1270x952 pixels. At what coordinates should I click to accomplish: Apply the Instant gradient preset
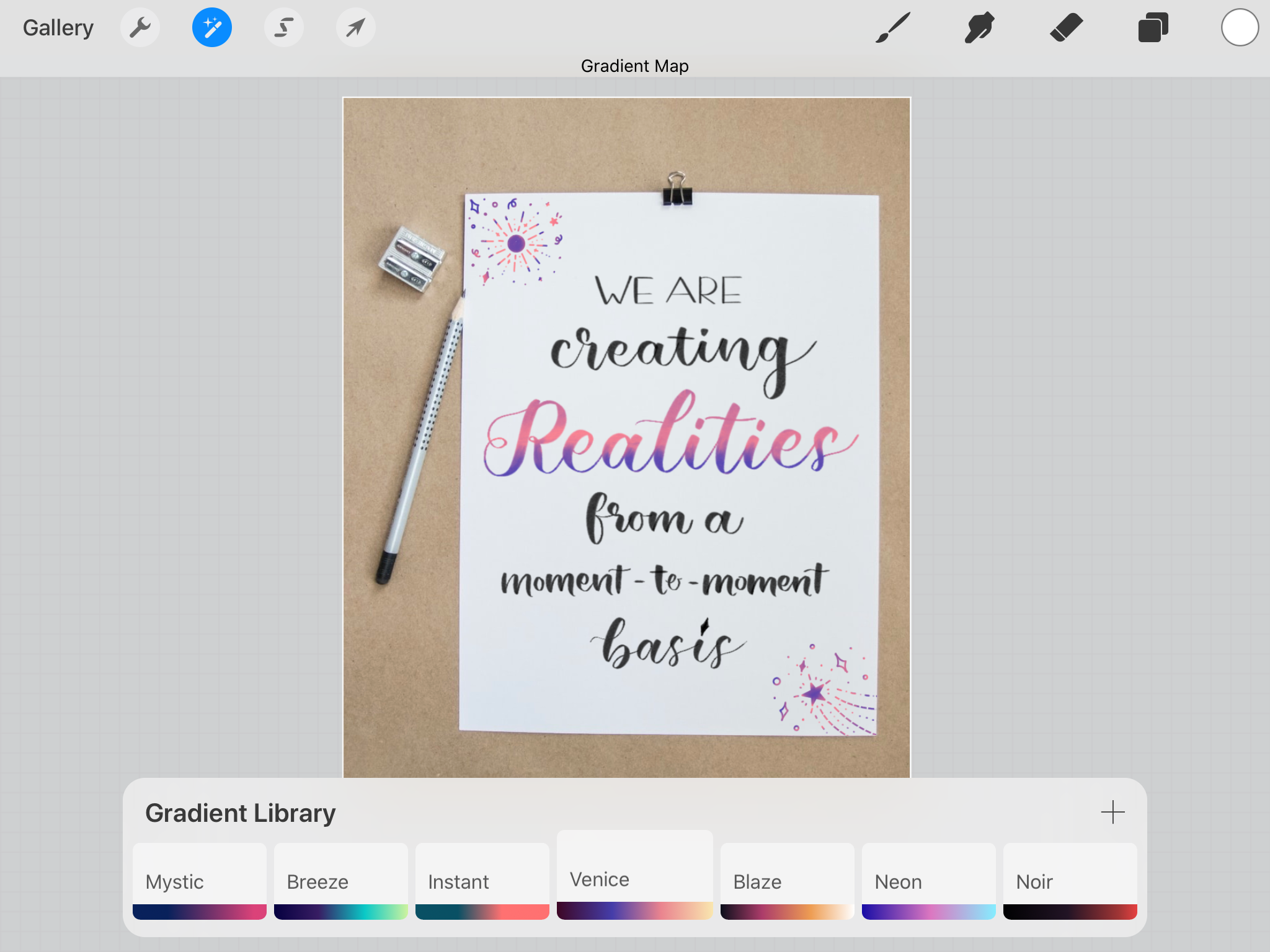pyautogui.click(x=482, y=881)
